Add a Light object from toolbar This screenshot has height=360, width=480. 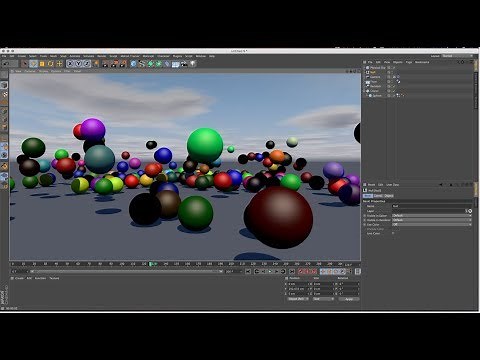pos(193,64)
